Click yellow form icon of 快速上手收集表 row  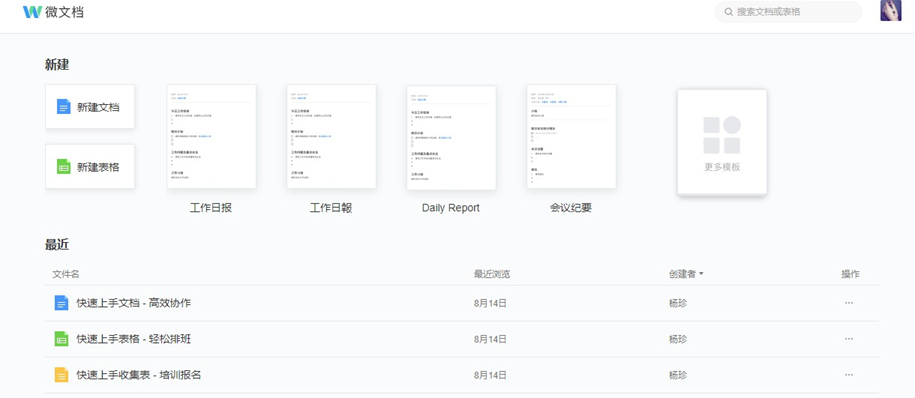[61, 375]
